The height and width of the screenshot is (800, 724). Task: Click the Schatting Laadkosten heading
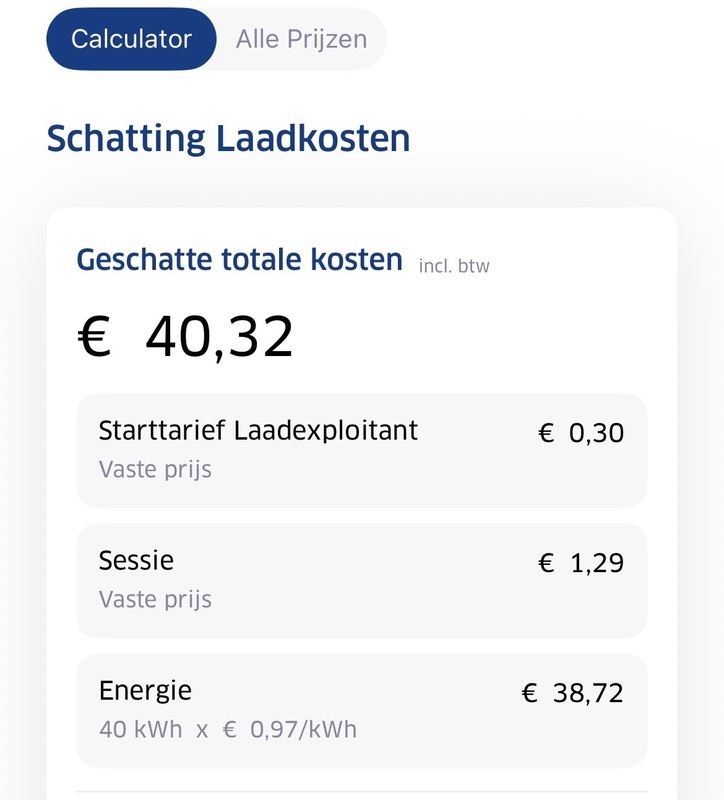[228, 138]
